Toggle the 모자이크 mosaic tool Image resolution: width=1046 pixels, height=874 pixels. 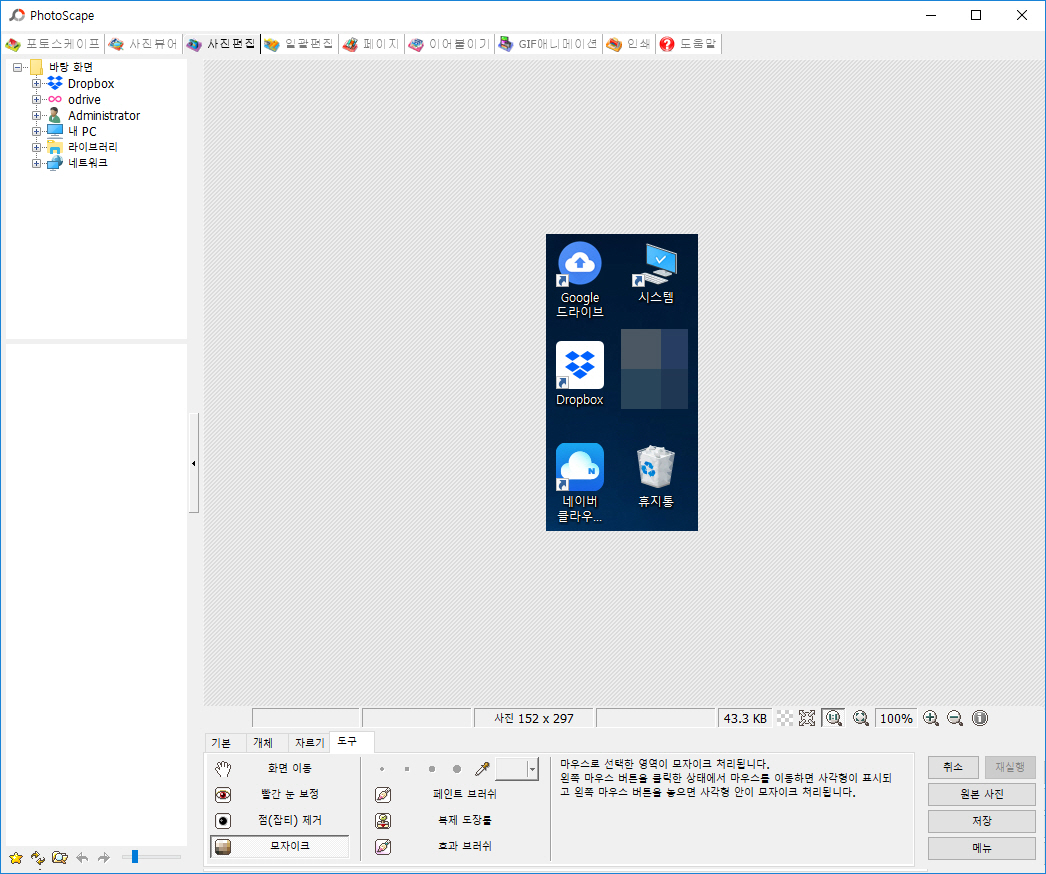tap(279, 846)
